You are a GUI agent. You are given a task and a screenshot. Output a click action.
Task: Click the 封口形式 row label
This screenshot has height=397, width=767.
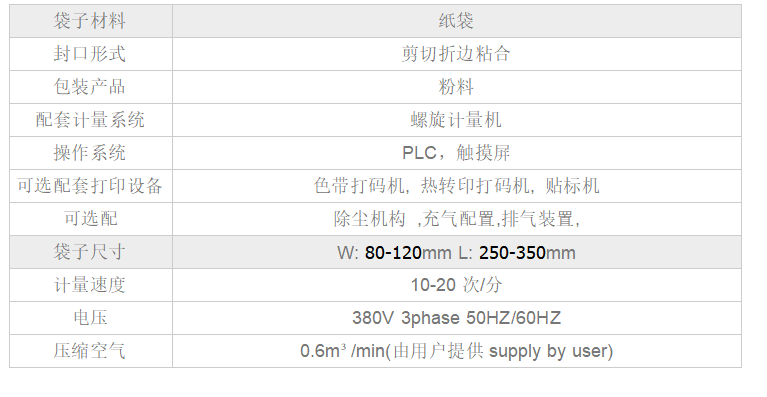(x=90, y=54)
